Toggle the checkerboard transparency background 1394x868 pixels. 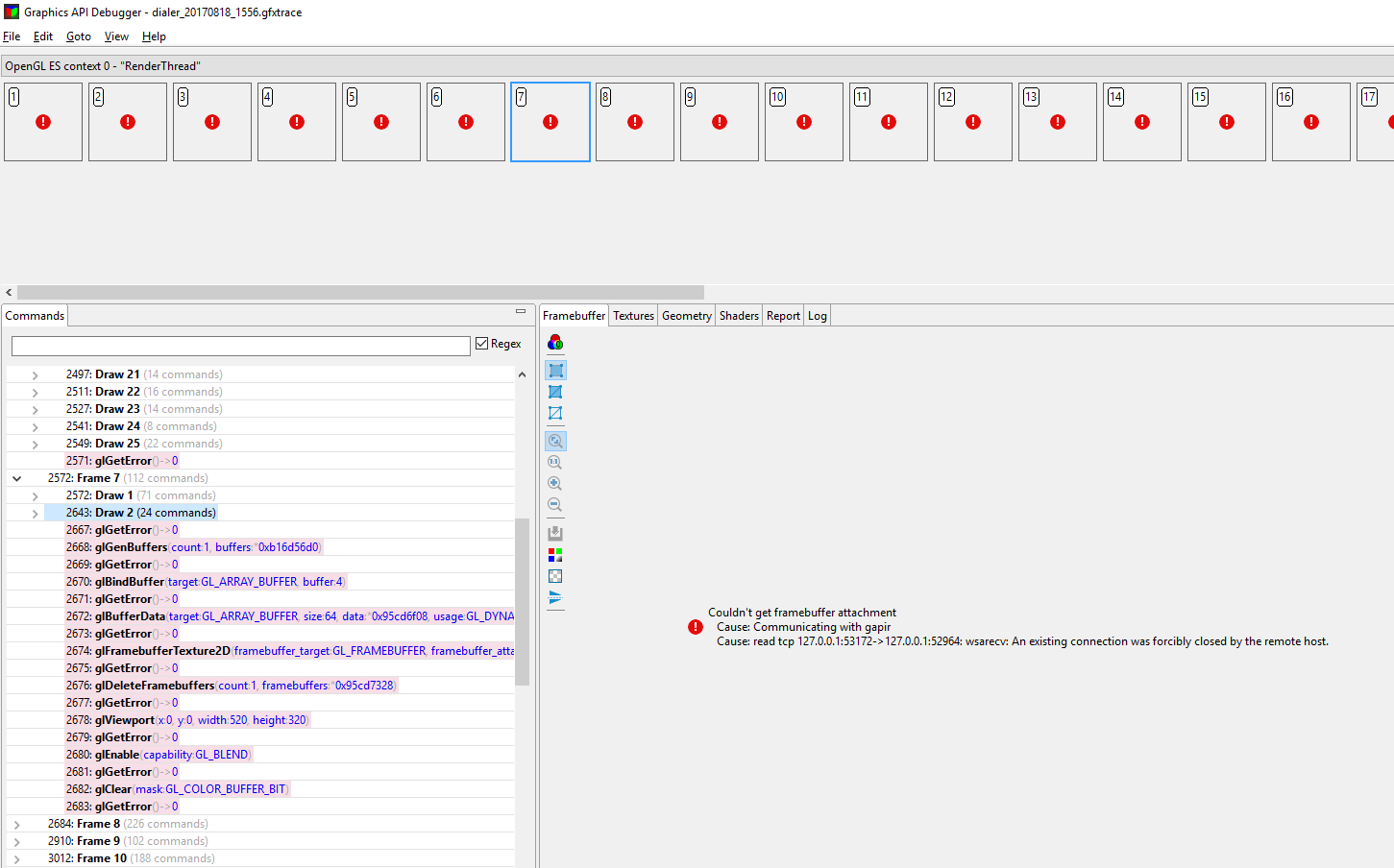(555, 575)
